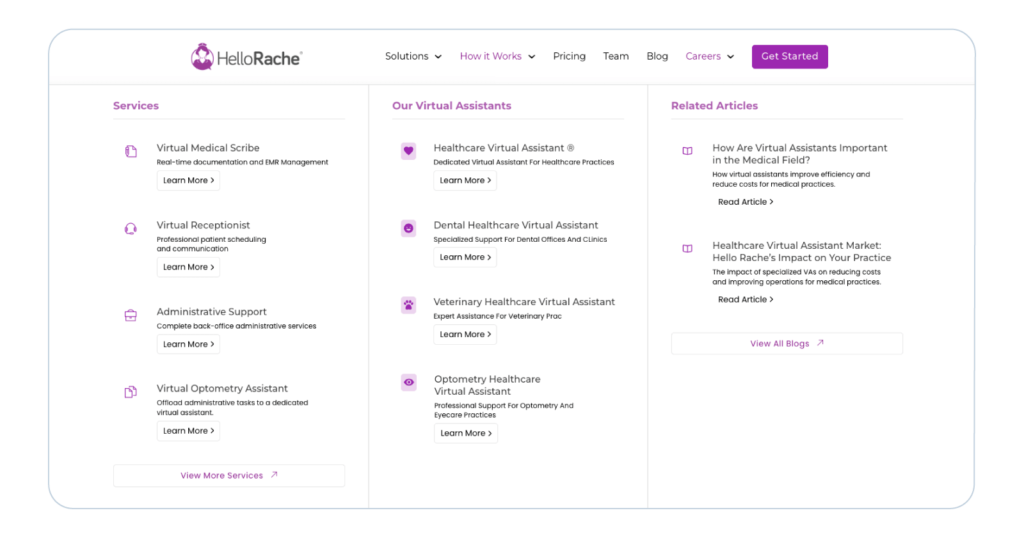Click 'Offload administrative tasks to a dedicated' text
This screenshot has height=538, width=1024.
coord(232,407)
